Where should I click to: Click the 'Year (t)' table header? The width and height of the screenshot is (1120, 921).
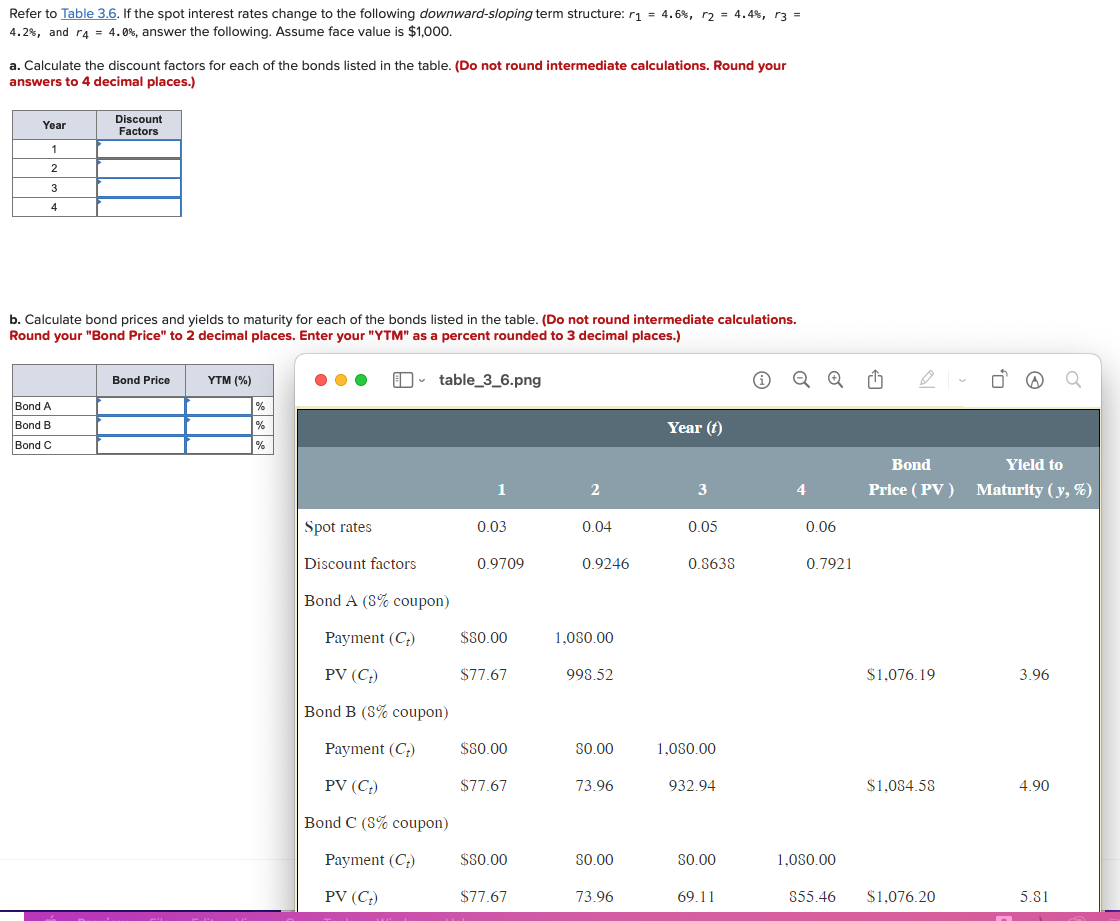(694, 427)
